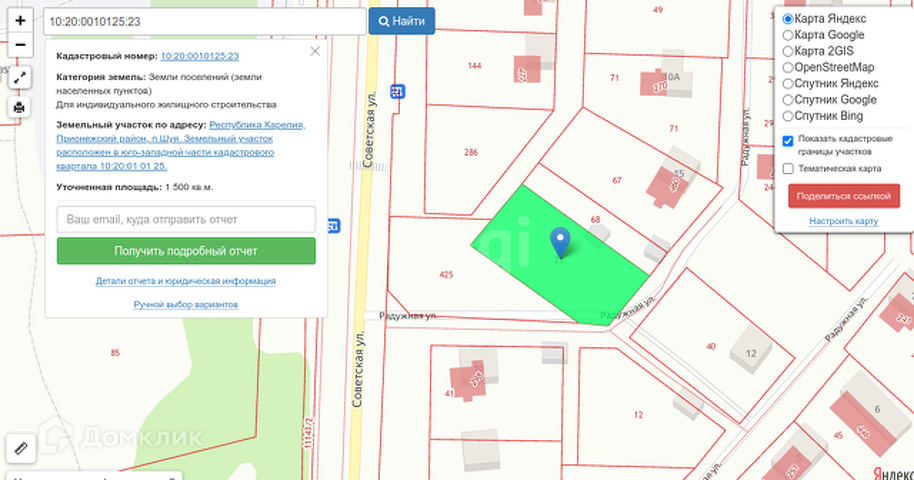Click Получить подробный отчет green button
This screenshot has height=480, width=914.
coord(187,251)
